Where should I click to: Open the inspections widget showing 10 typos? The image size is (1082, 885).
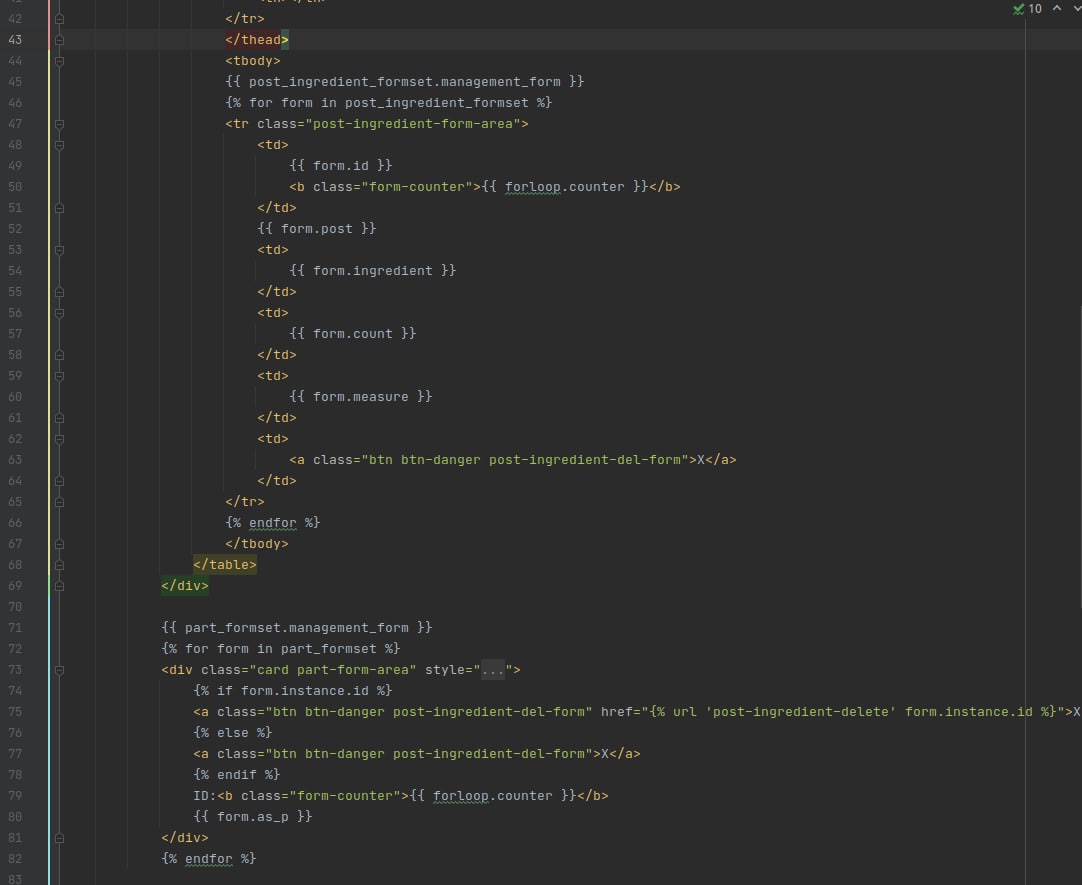[x=1027, y=9]
